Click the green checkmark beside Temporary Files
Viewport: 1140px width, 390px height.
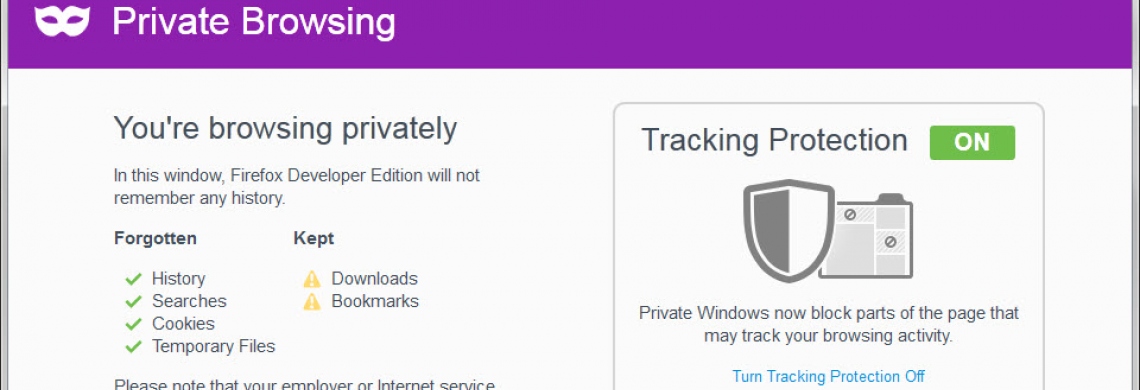click(x=133, y=346)
